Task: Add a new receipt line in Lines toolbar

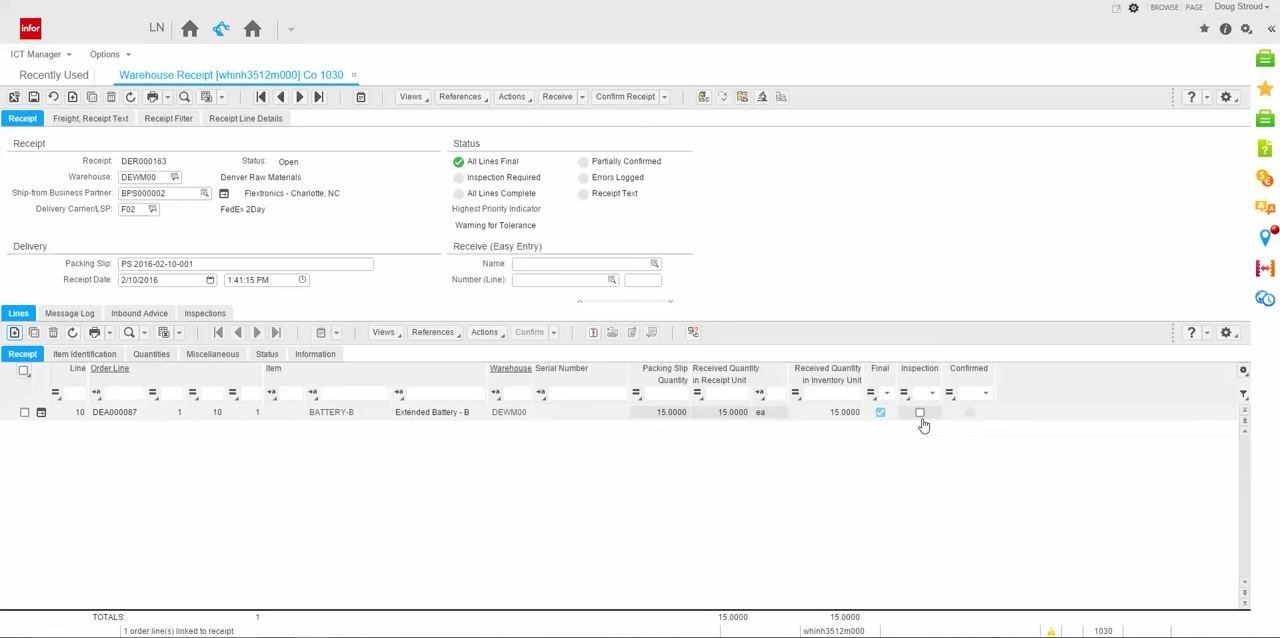Action: 14,332
